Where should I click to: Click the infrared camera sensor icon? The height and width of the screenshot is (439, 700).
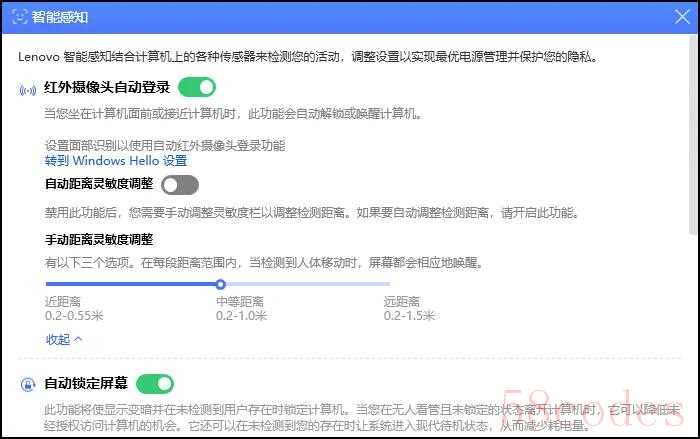click(28, 89)
